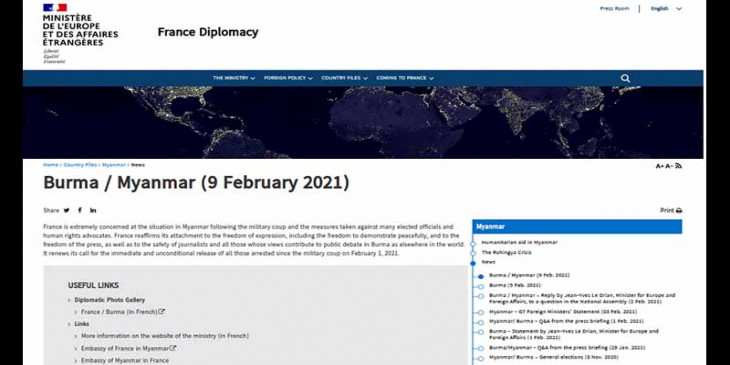Open the RSS feed icon
Screen dimensions: 730x365
coord(678,166)
